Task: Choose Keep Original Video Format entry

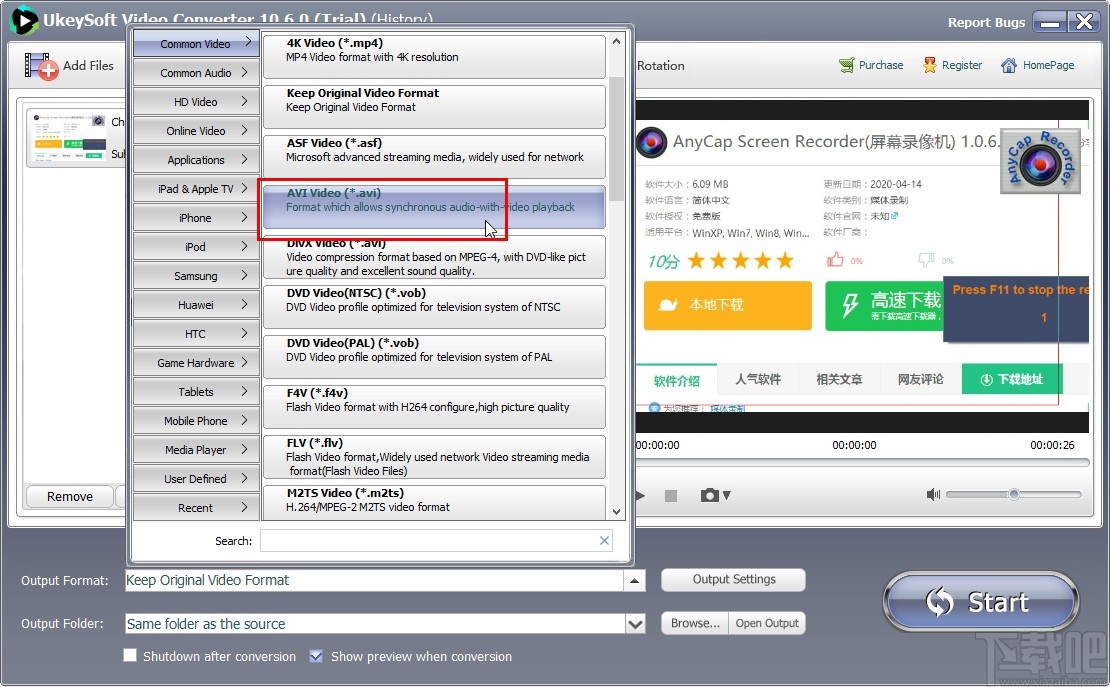Action: (x=434, y=106)
